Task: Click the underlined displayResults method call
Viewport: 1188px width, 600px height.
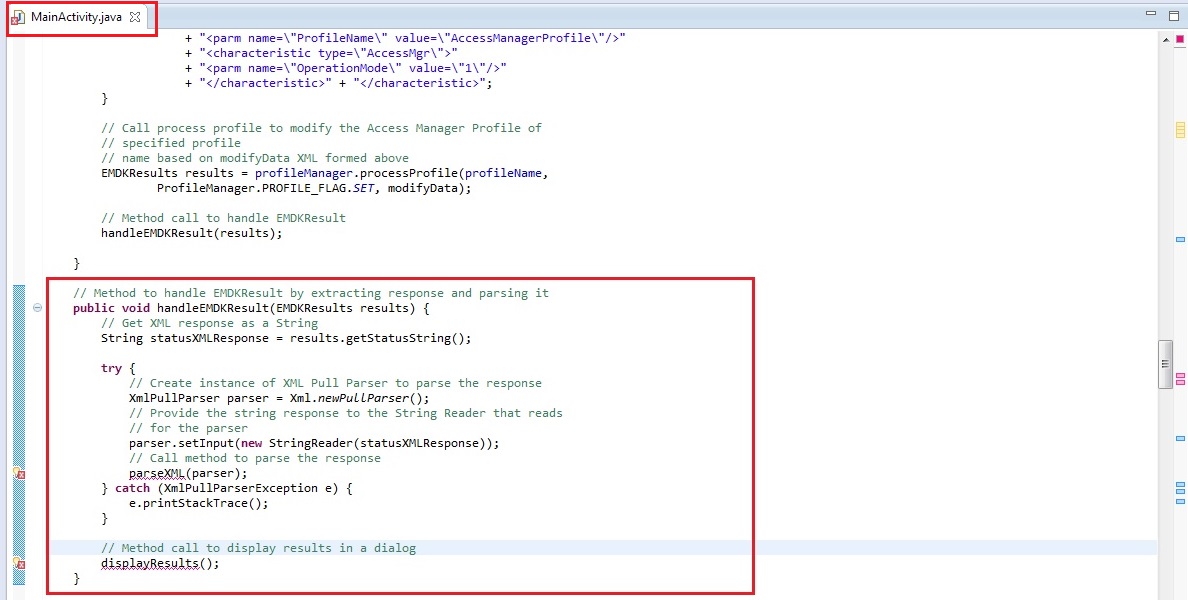Action: [x=149, y=563]
